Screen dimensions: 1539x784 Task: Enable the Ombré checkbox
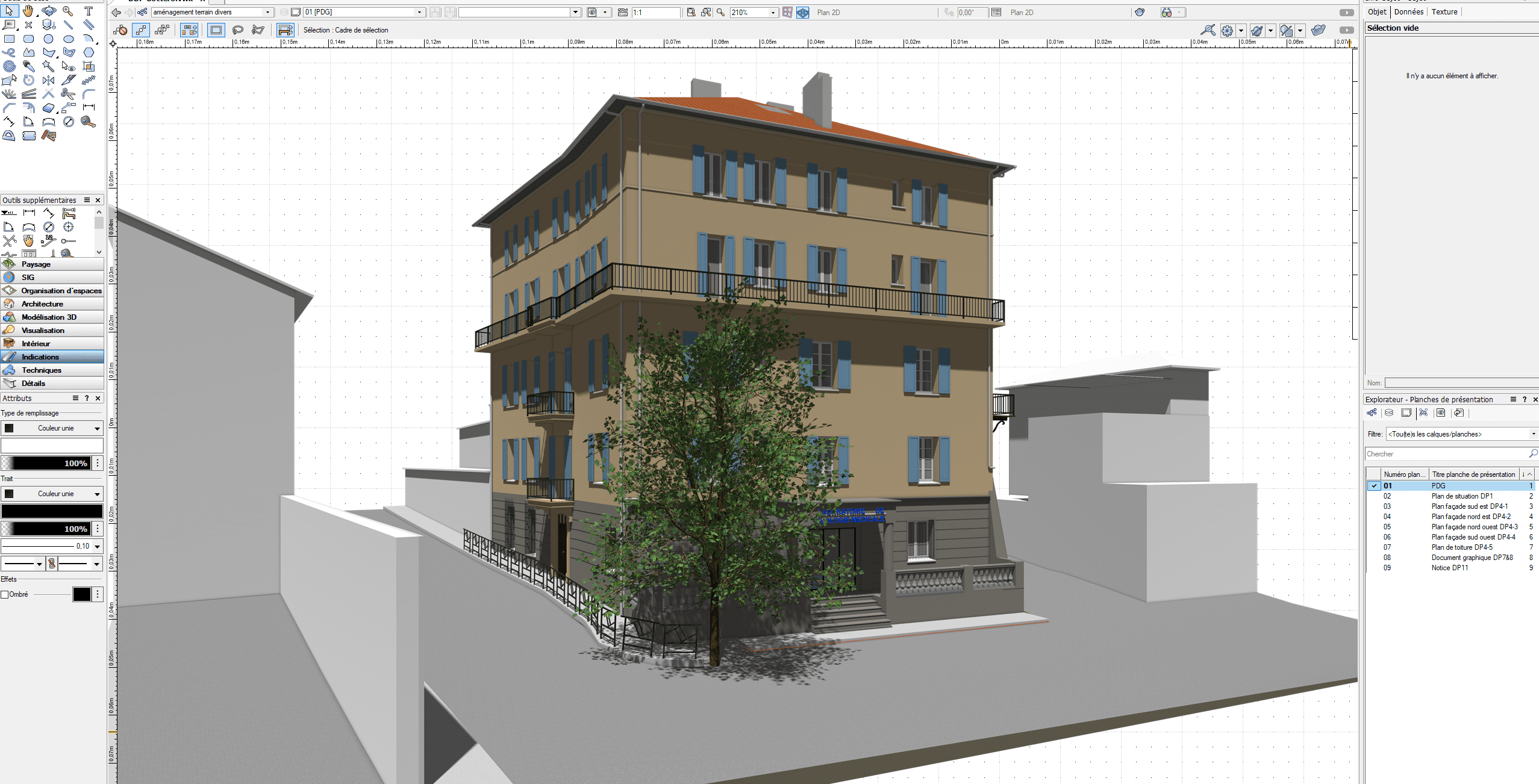click(x=5, y=594)
